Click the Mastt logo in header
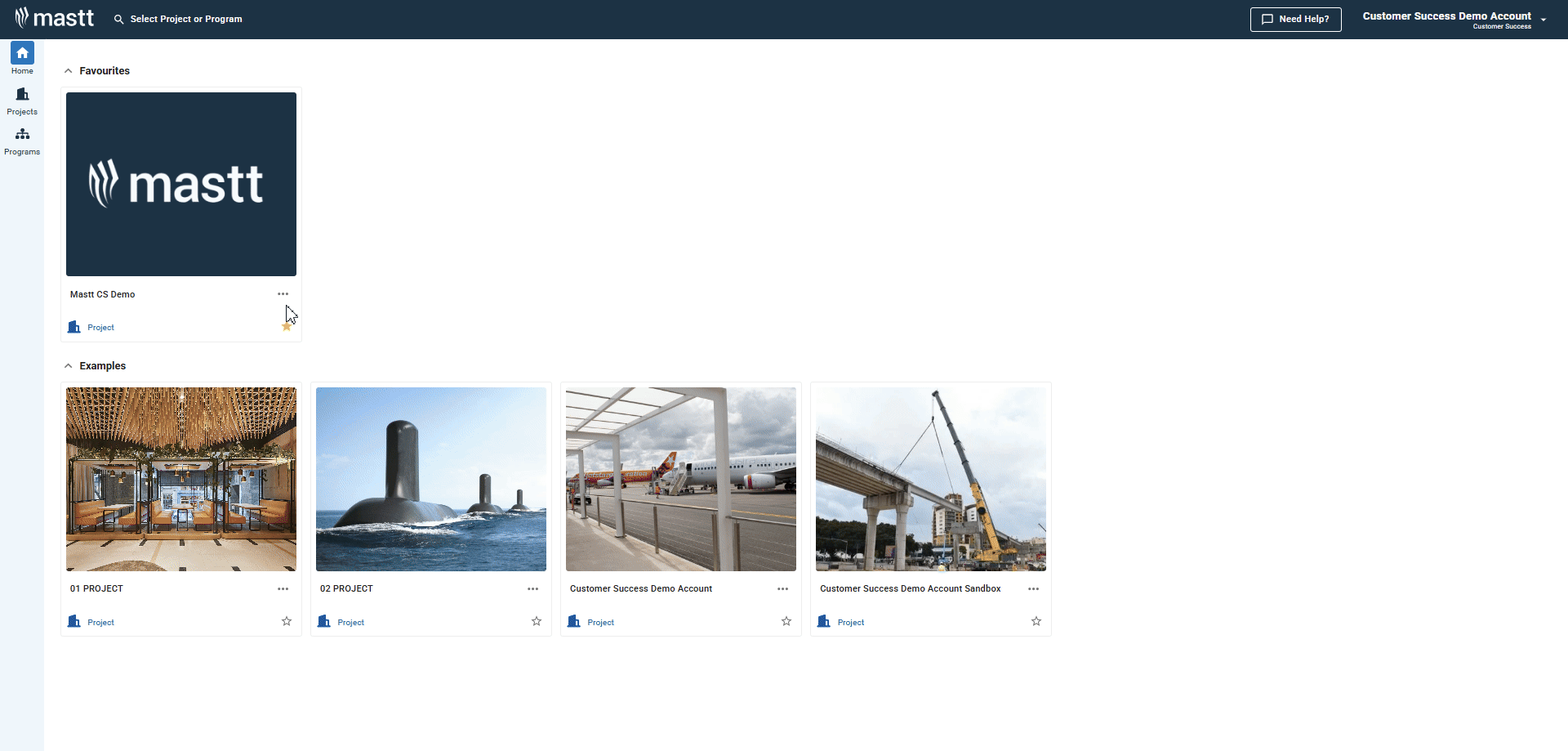 coord(54,18)
